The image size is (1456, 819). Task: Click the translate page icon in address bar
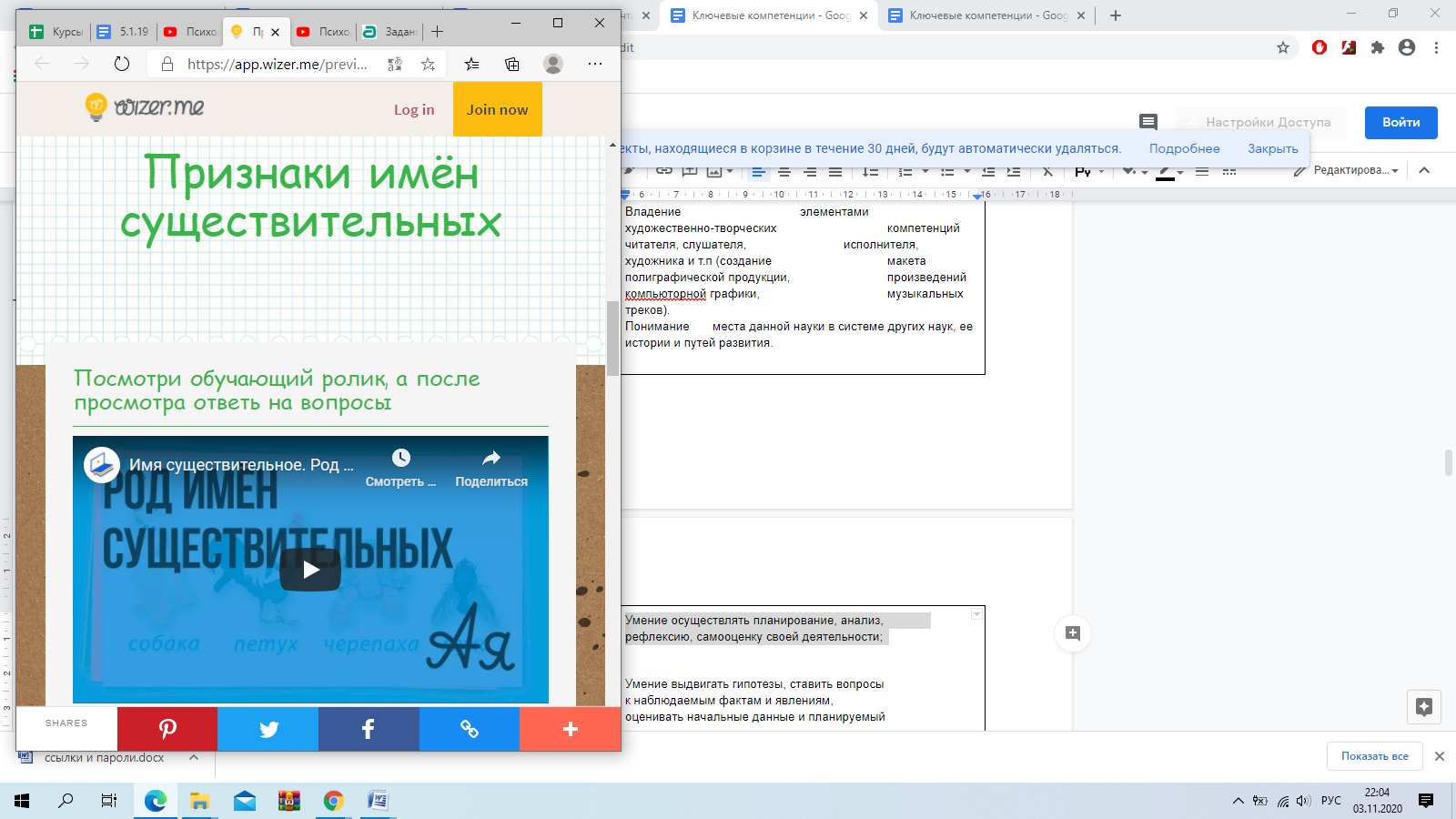pos(394,64)
